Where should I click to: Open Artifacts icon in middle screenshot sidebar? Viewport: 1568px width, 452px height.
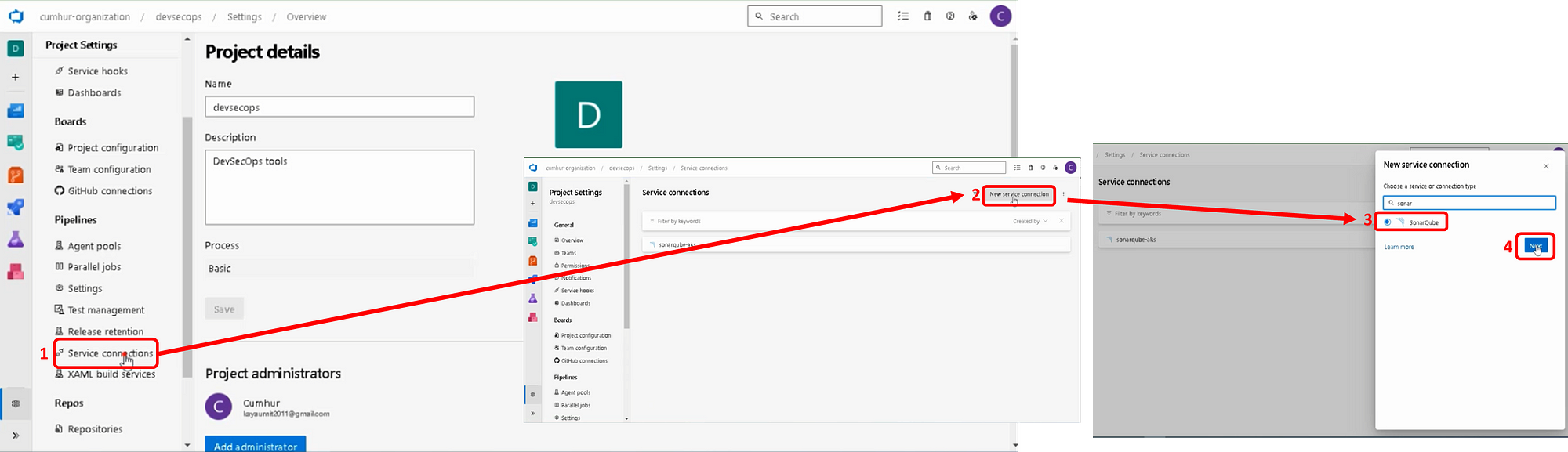[x=533, y=317]
